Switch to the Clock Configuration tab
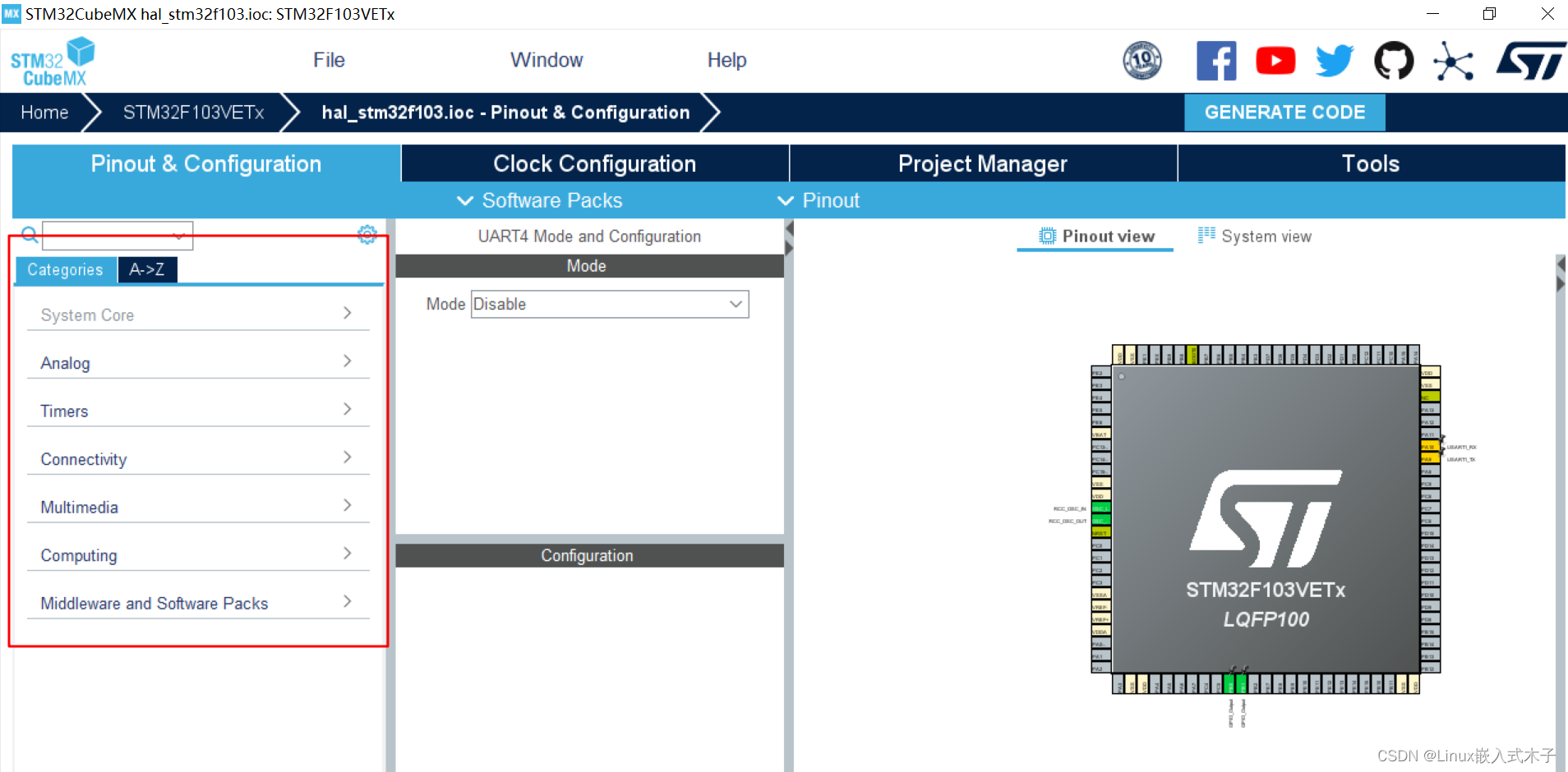This screenshot has height=772, width=1568. click(595, 163)
